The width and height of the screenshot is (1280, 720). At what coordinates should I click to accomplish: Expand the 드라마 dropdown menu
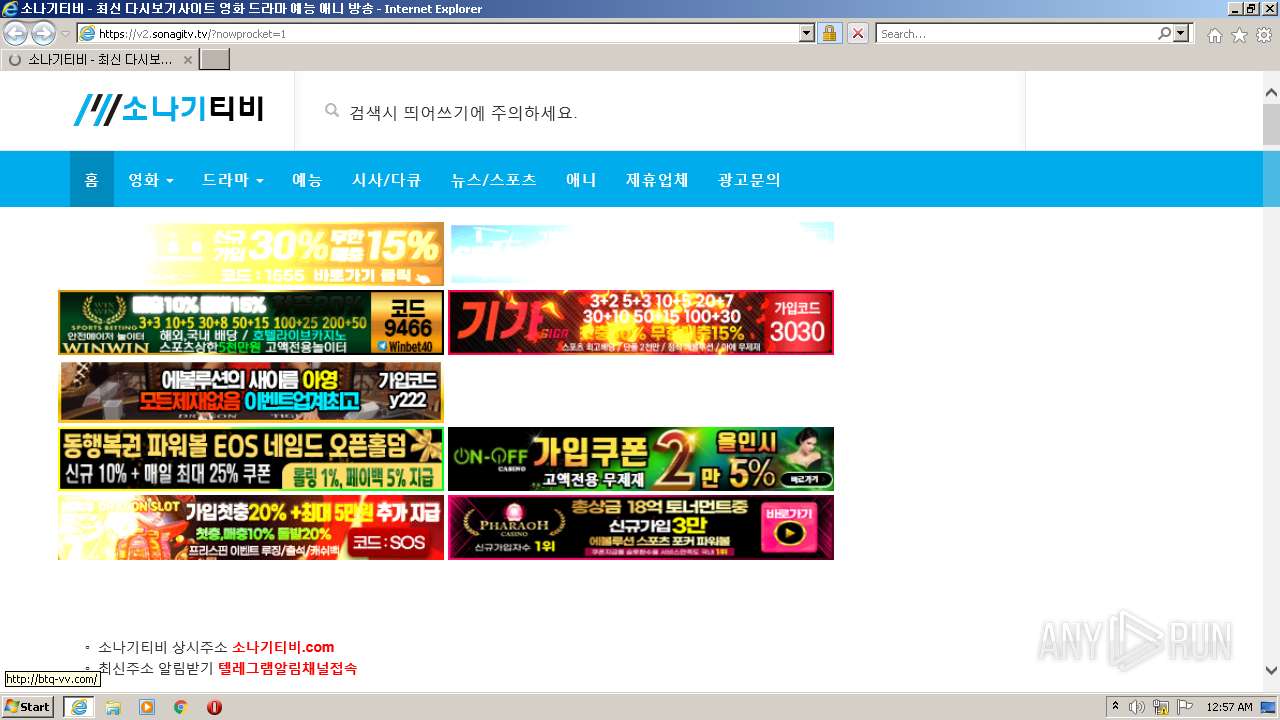click(233, 180)
